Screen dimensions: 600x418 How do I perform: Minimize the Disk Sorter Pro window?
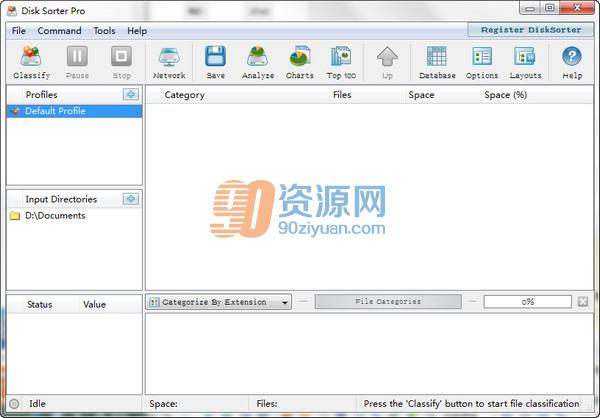[x=530, y=8]
